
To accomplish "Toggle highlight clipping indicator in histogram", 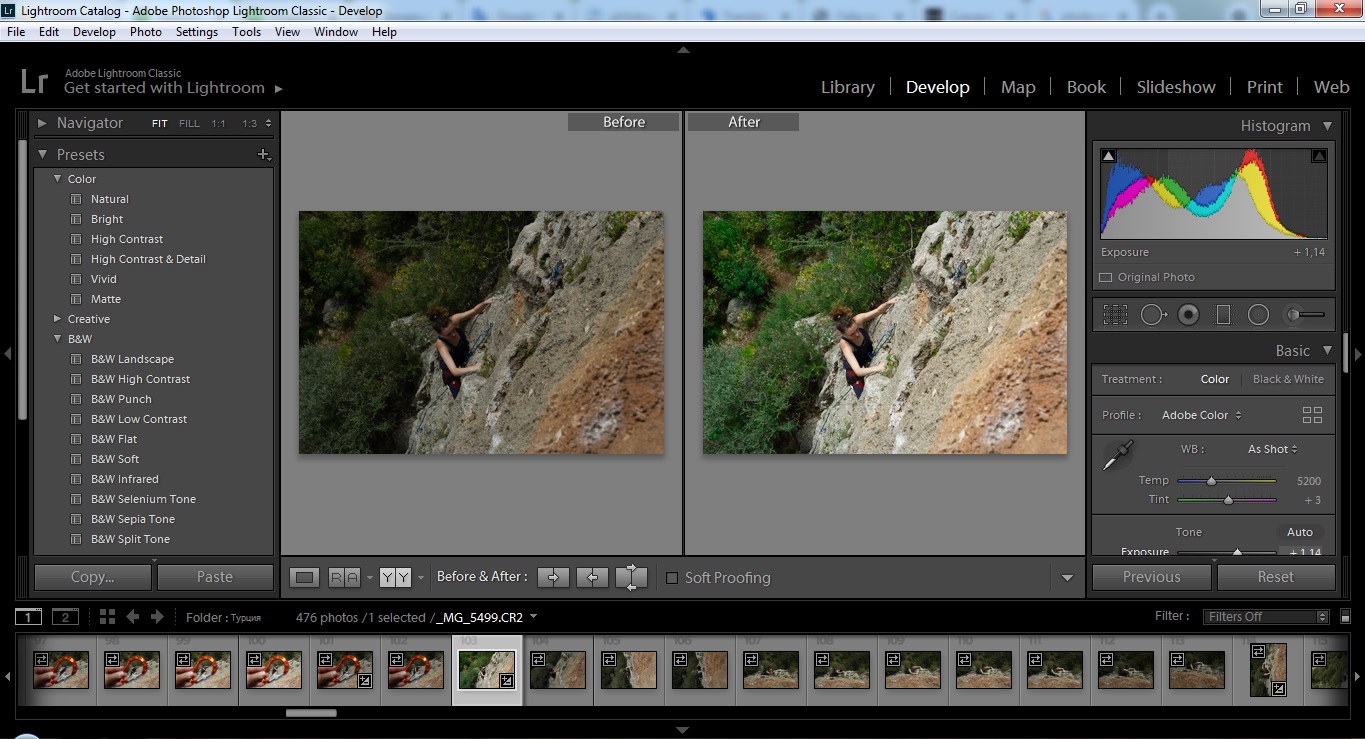I will [1319, 156].
